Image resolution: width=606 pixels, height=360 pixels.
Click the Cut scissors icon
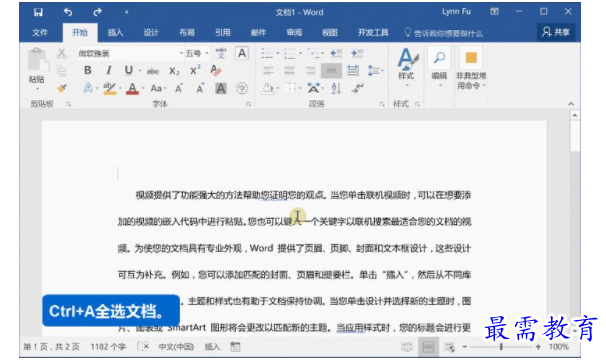pos(61,53)
